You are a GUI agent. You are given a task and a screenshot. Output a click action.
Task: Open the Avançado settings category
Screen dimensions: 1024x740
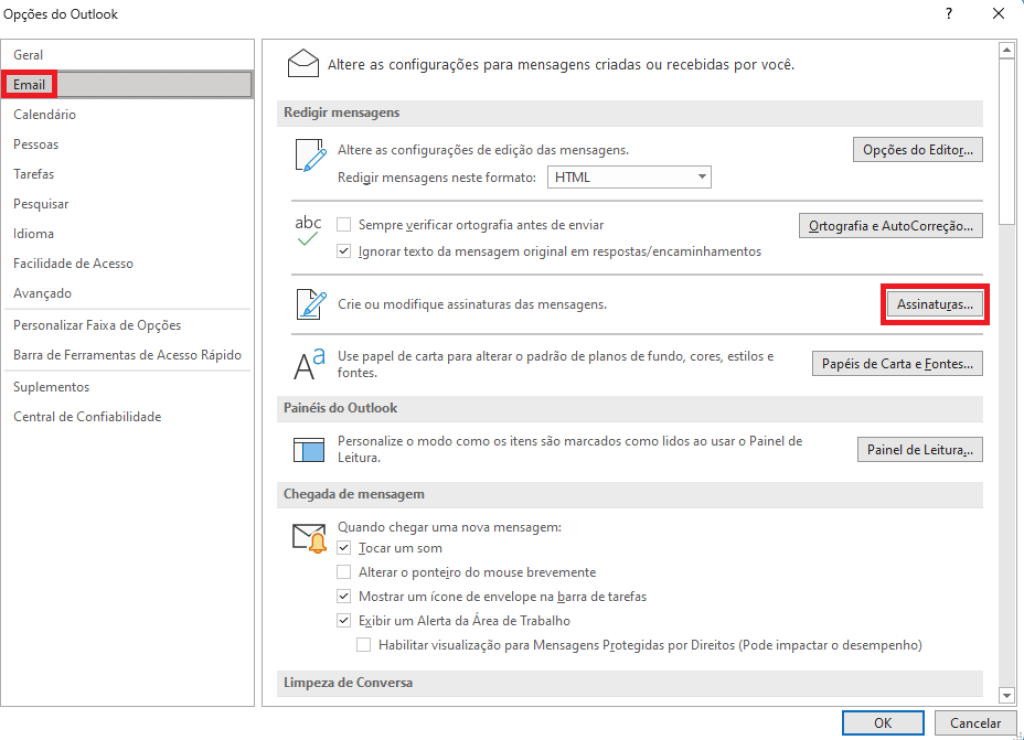127,293
